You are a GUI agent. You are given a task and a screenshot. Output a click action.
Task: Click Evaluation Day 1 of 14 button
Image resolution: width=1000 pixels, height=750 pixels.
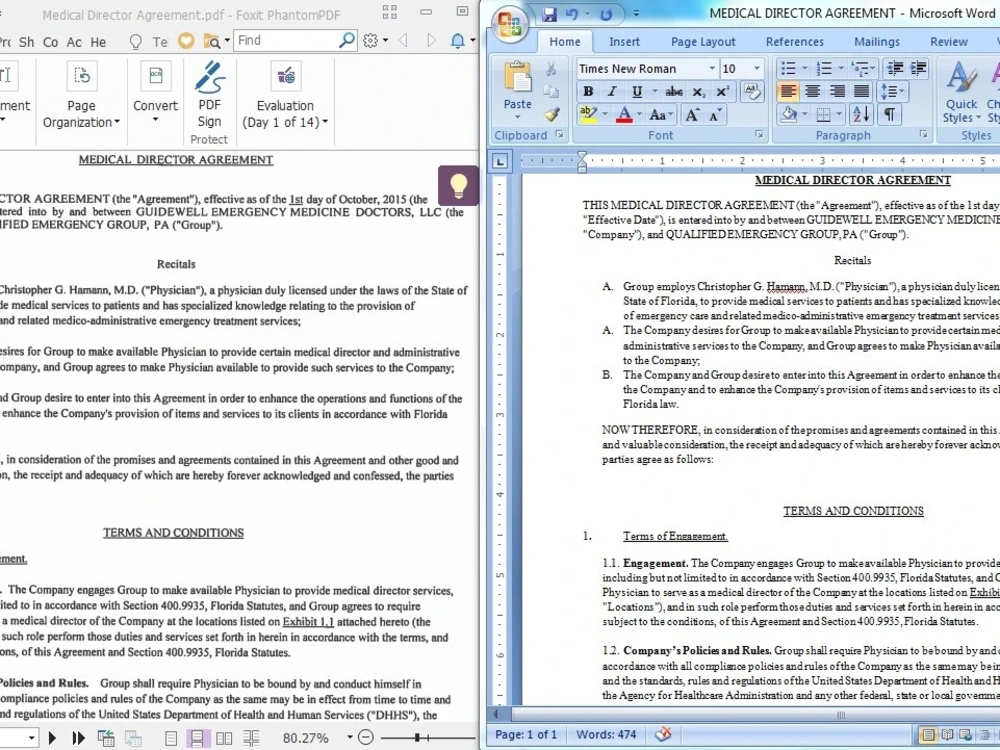point(285,94)
